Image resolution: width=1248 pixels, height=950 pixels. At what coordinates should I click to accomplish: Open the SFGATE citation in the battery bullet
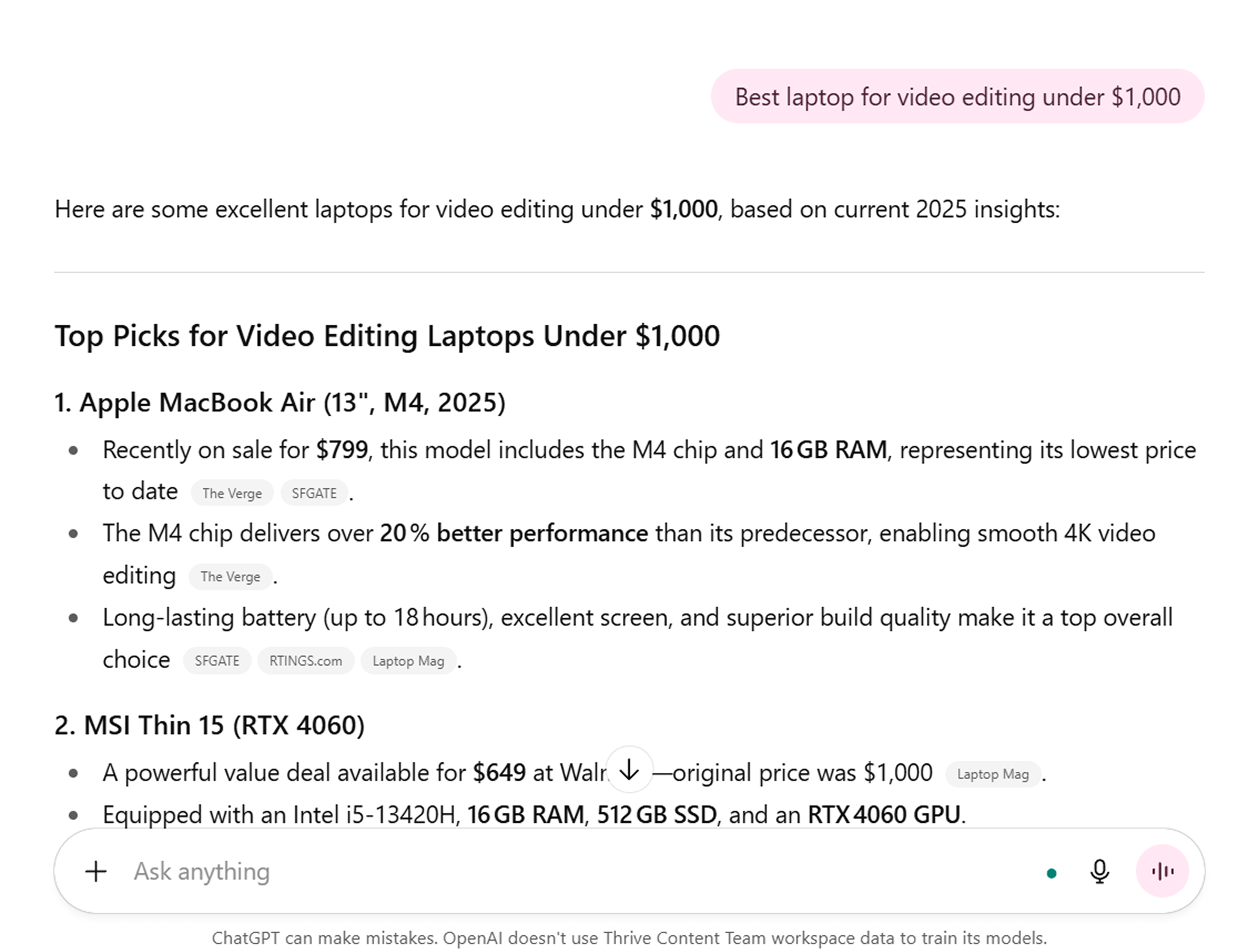coord(216,661)
